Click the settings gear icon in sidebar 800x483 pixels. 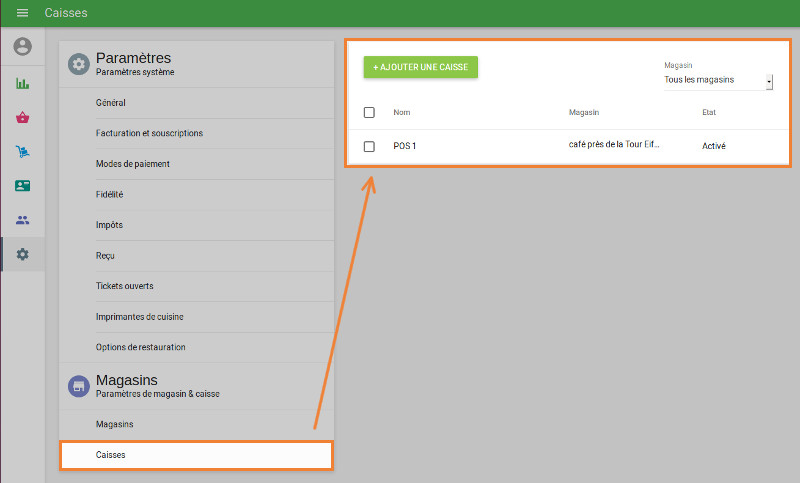22,254
